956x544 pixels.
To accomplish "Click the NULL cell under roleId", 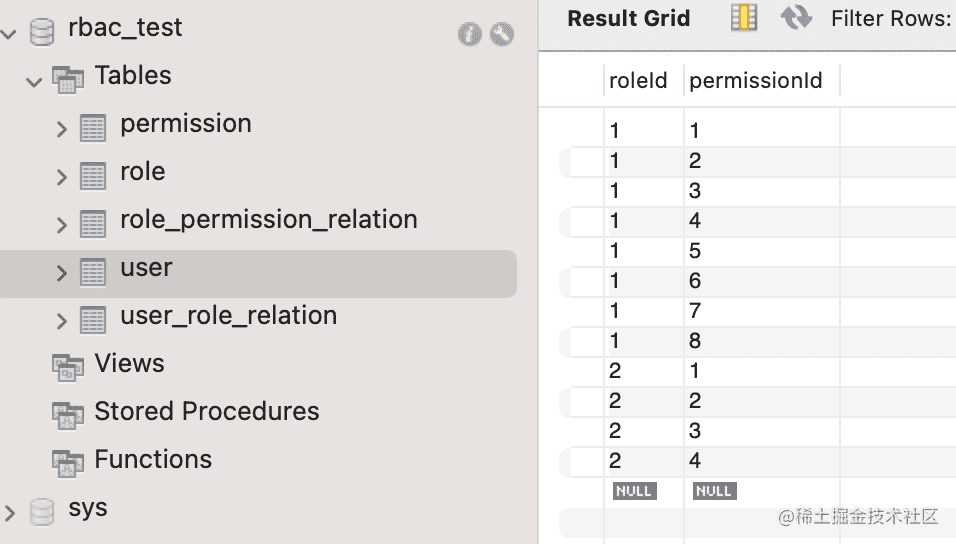I will point(635,491).
